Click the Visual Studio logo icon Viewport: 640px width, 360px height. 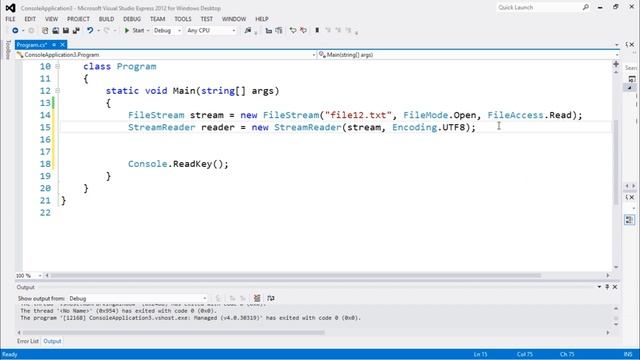coord(10,8)
